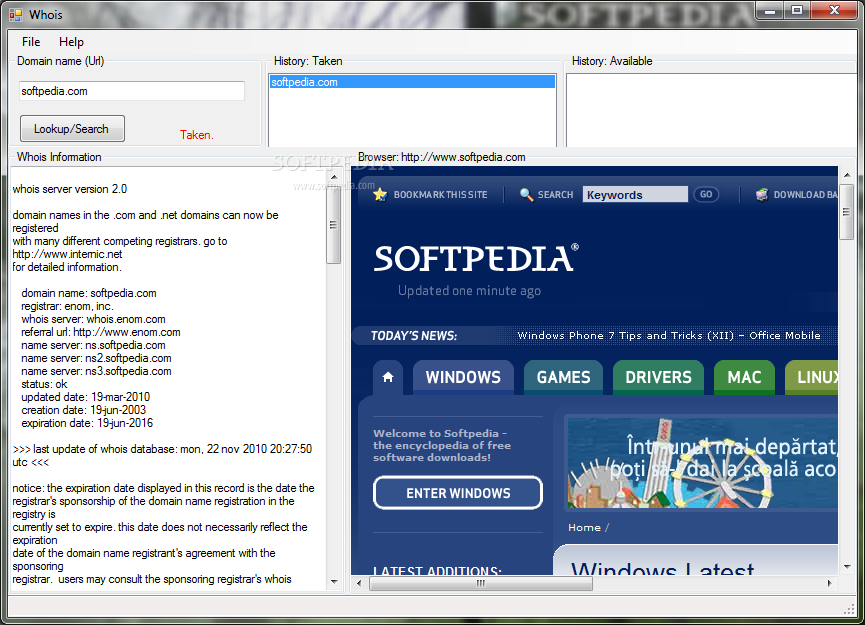Click browser horizontal scroll left arrow
Screen dimensions: 865x625
359,583
